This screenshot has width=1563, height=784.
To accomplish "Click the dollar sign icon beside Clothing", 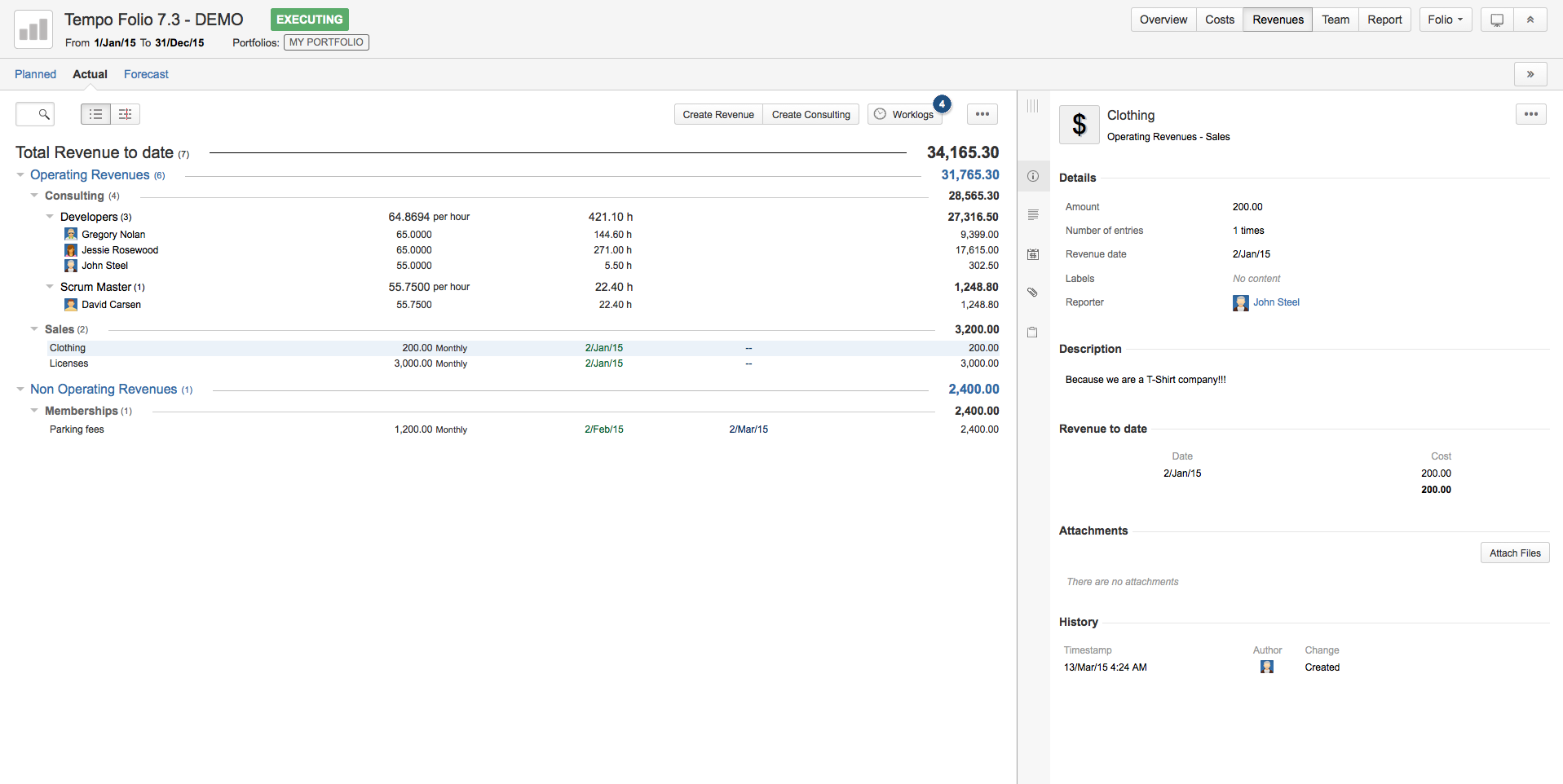I will click(x=1078, y=124).
